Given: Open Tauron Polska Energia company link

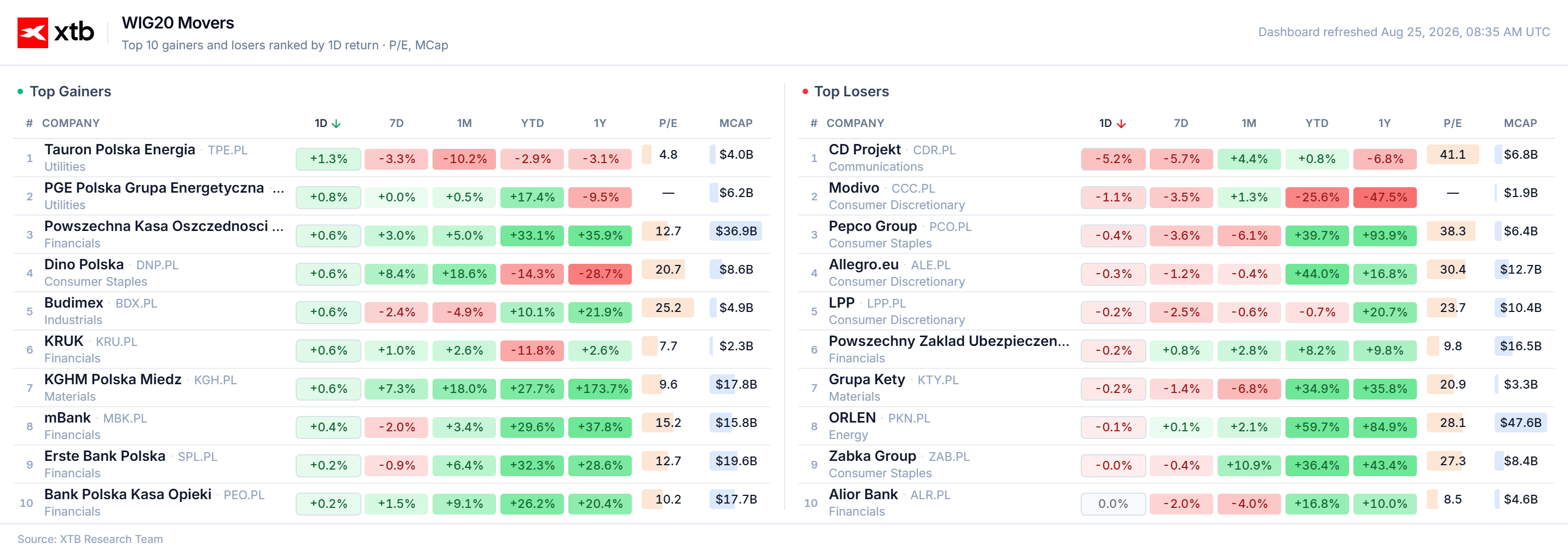Looking at the screenshot, I should click(119, 150).
